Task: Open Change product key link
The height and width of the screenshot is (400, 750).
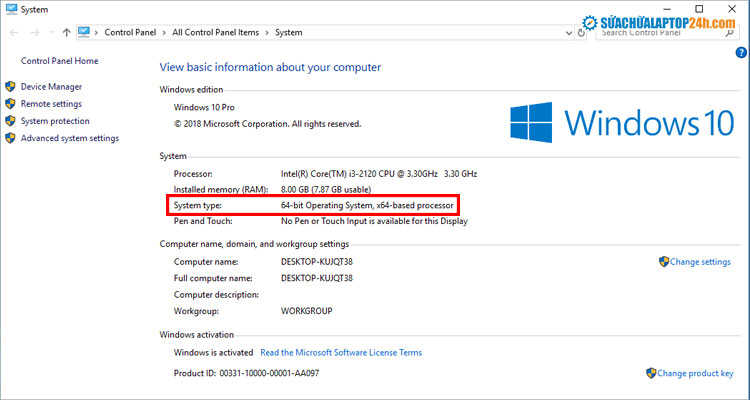Action: (695, 373)
